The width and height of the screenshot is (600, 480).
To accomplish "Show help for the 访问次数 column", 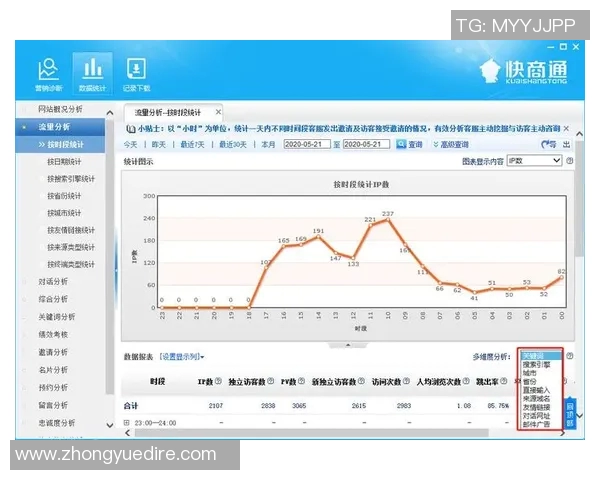I will click(406, 381).
